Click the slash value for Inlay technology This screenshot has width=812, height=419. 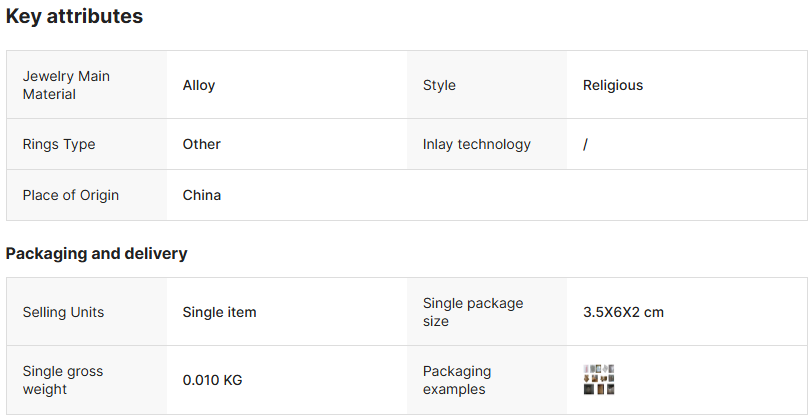click(x=585, y=144)
